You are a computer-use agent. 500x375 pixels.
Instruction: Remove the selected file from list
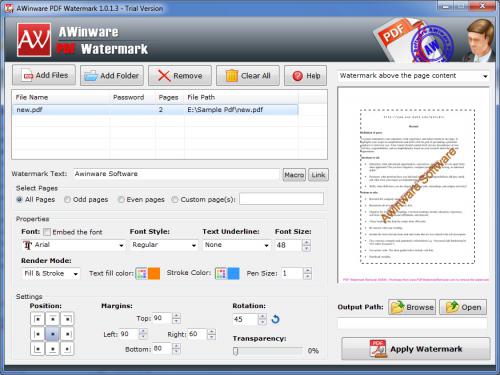(180, 76)
